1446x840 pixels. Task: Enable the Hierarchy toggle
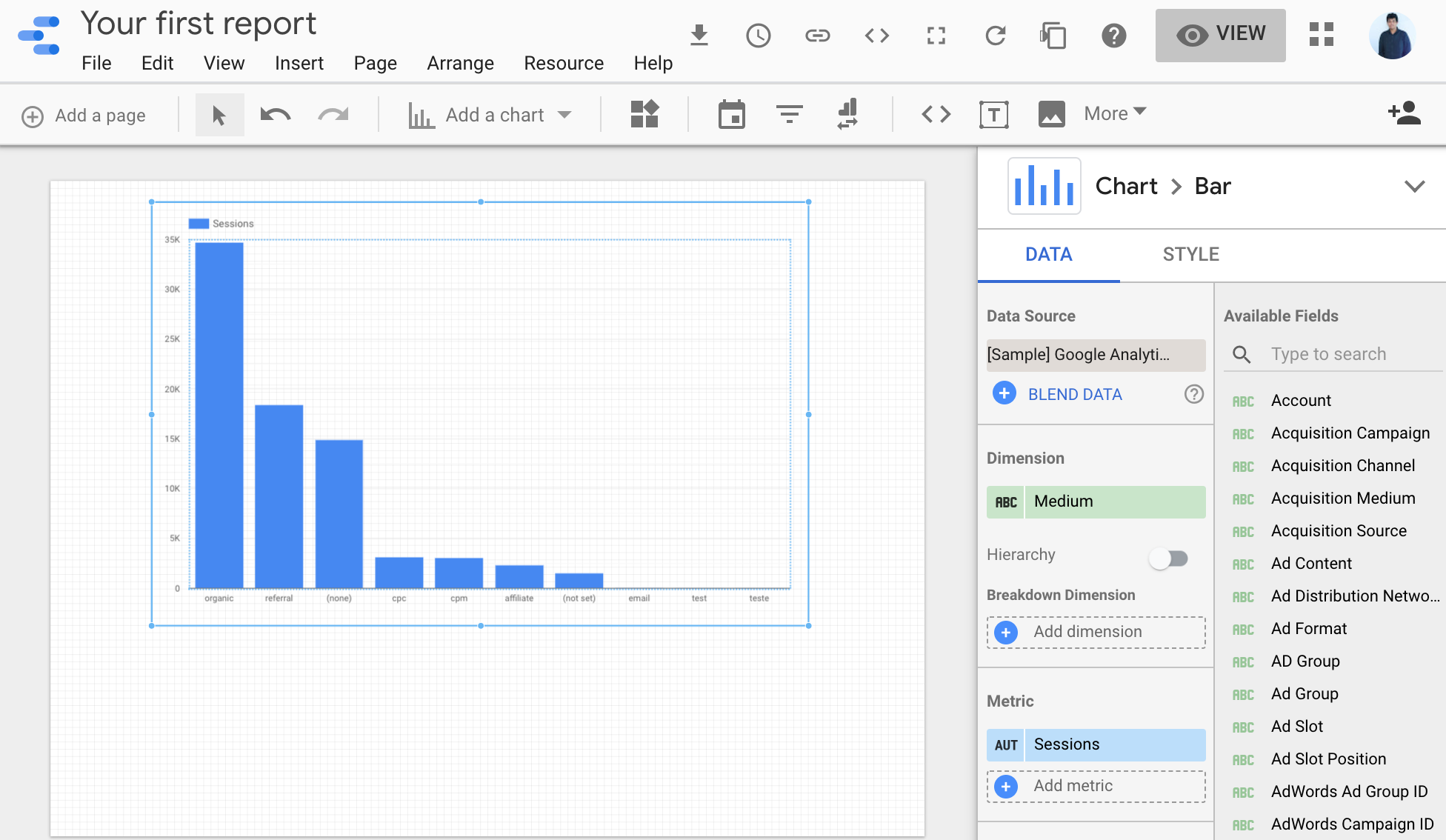coord(1170,559)
